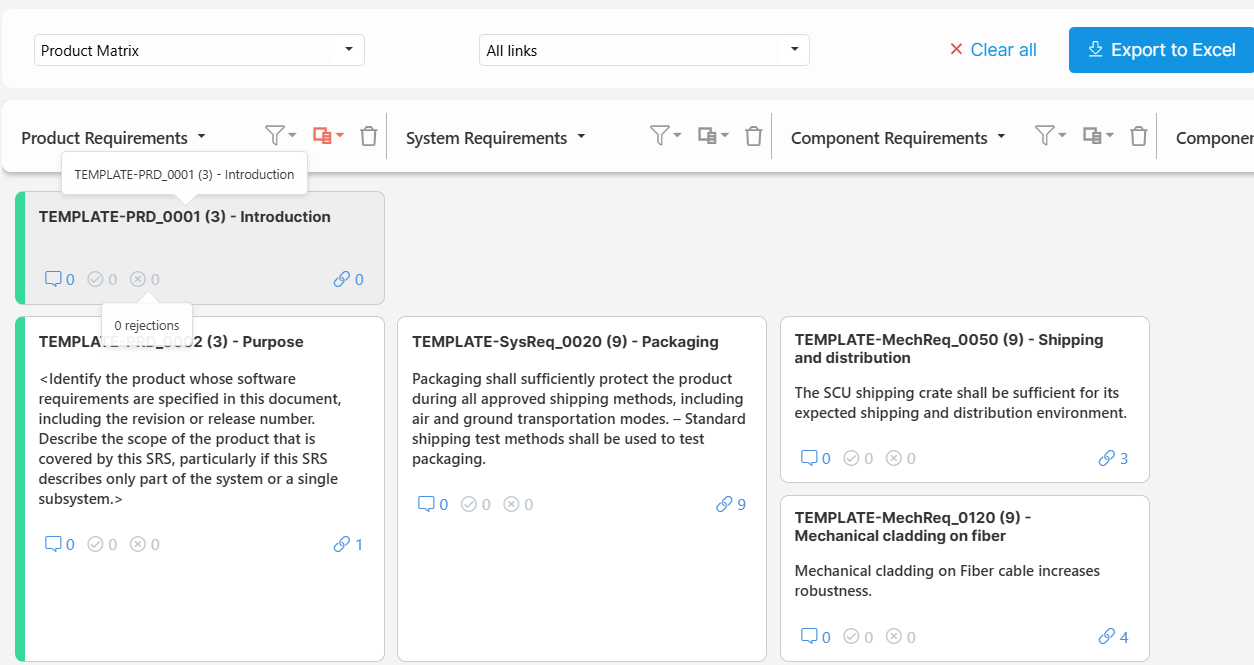Expand Component Requirements column header menu
Screen dimensions: 1254x665
[x=898, y=138]
